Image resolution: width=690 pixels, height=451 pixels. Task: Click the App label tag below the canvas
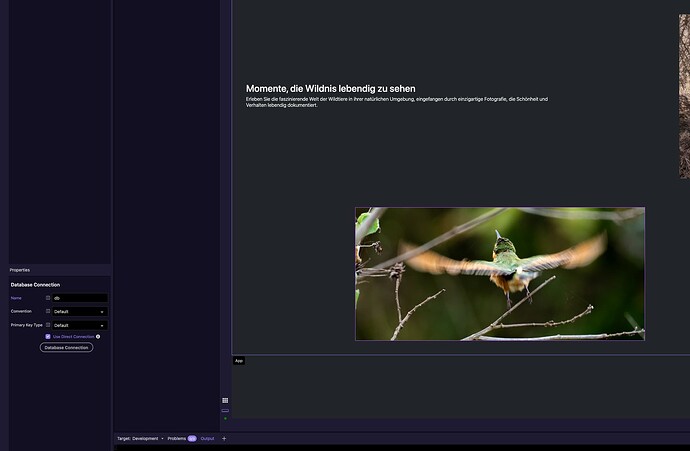tap(239, 361)
